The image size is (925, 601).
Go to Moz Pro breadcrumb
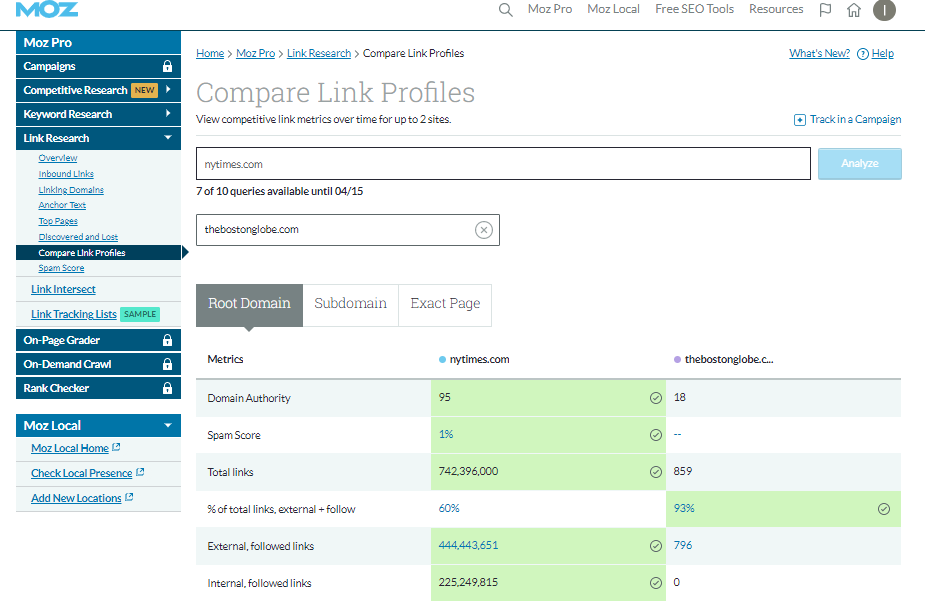255,53
